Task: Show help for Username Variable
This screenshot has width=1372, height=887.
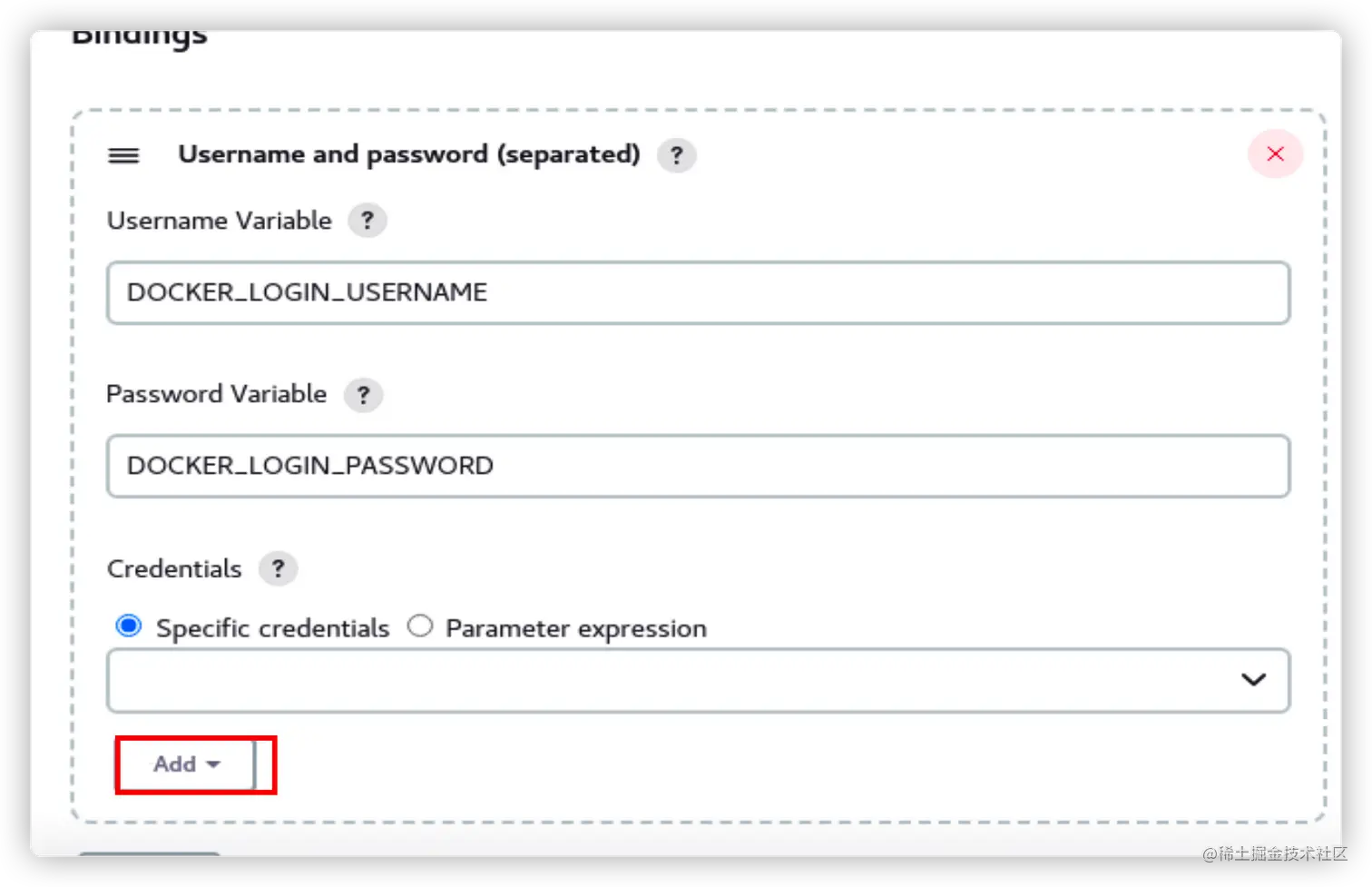Action: coord(367,221)
